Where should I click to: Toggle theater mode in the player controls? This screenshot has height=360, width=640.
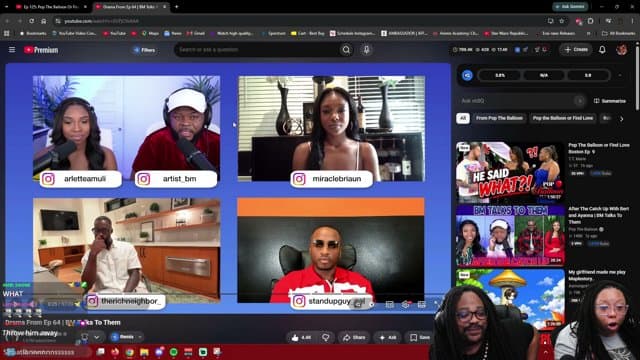(x=422, y=304)
